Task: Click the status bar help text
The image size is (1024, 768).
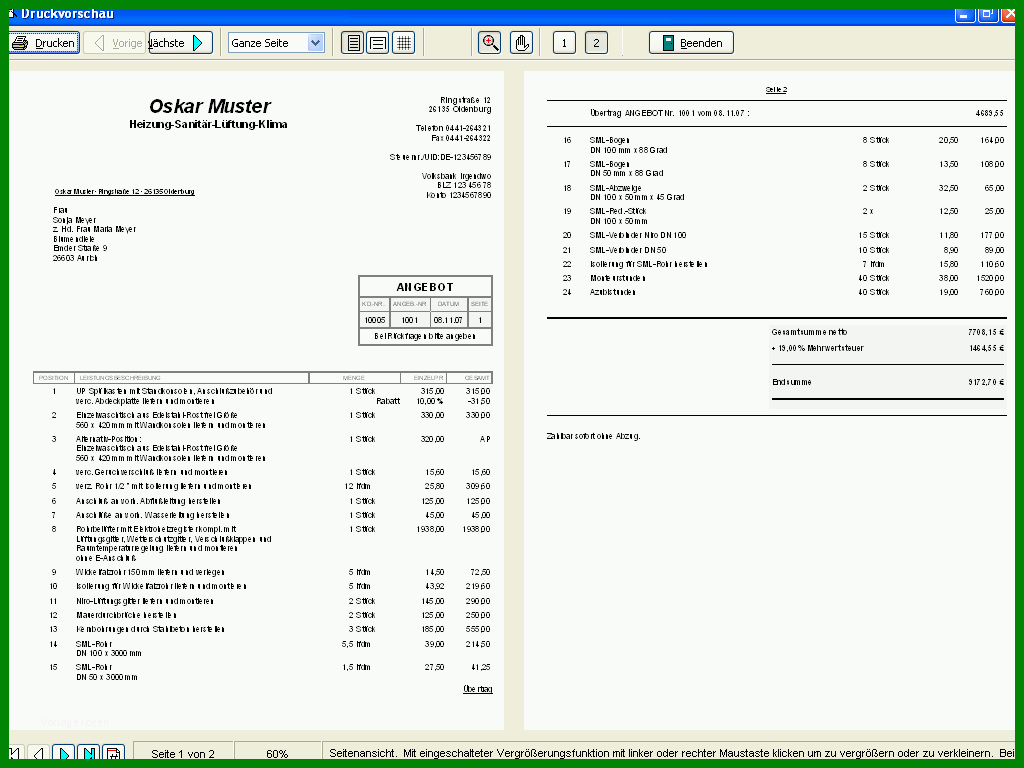Action: [x=671, y=753]
